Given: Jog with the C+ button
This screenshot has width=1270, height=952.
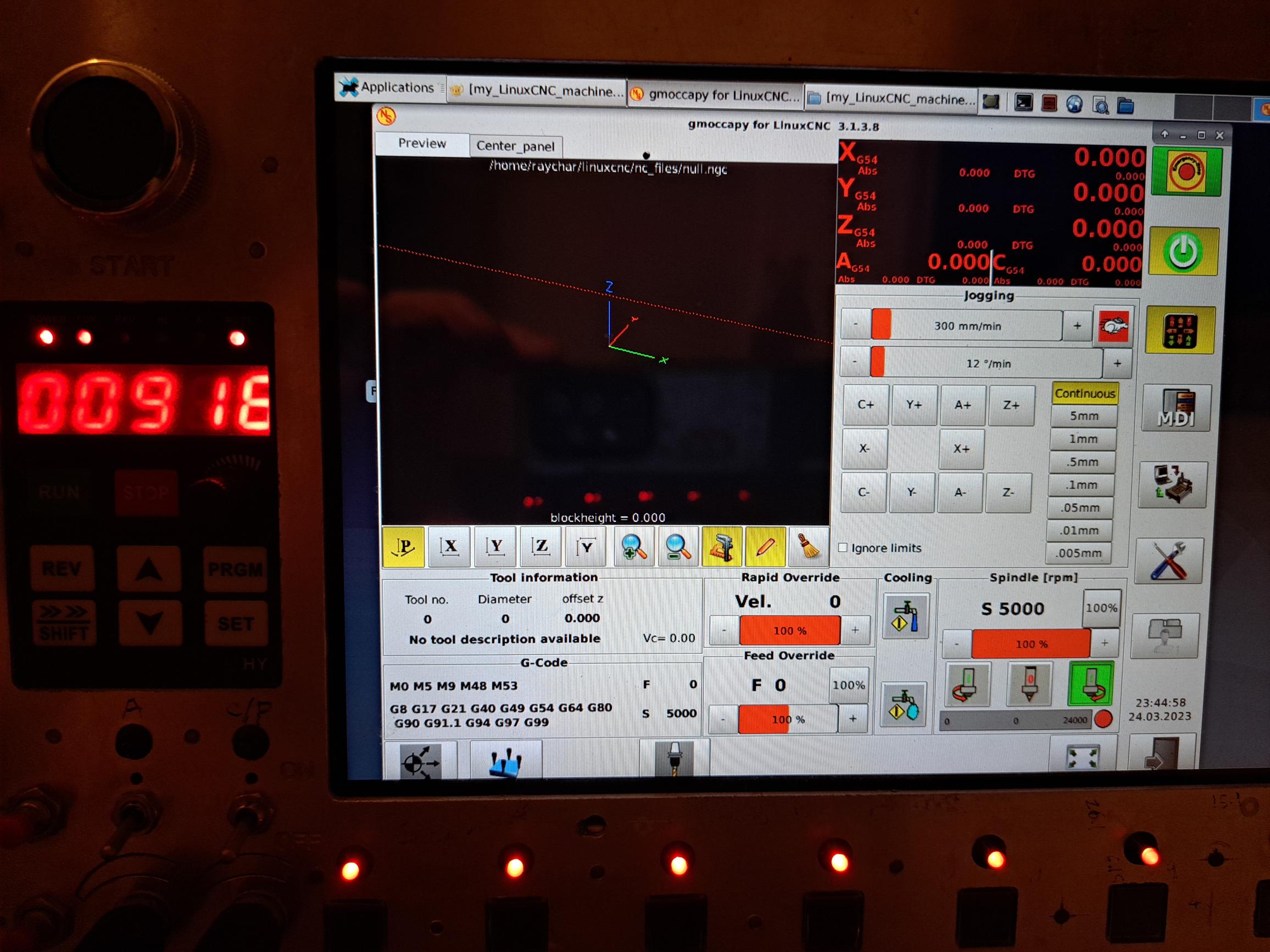Looking at the screenshot, I should 866,405.
